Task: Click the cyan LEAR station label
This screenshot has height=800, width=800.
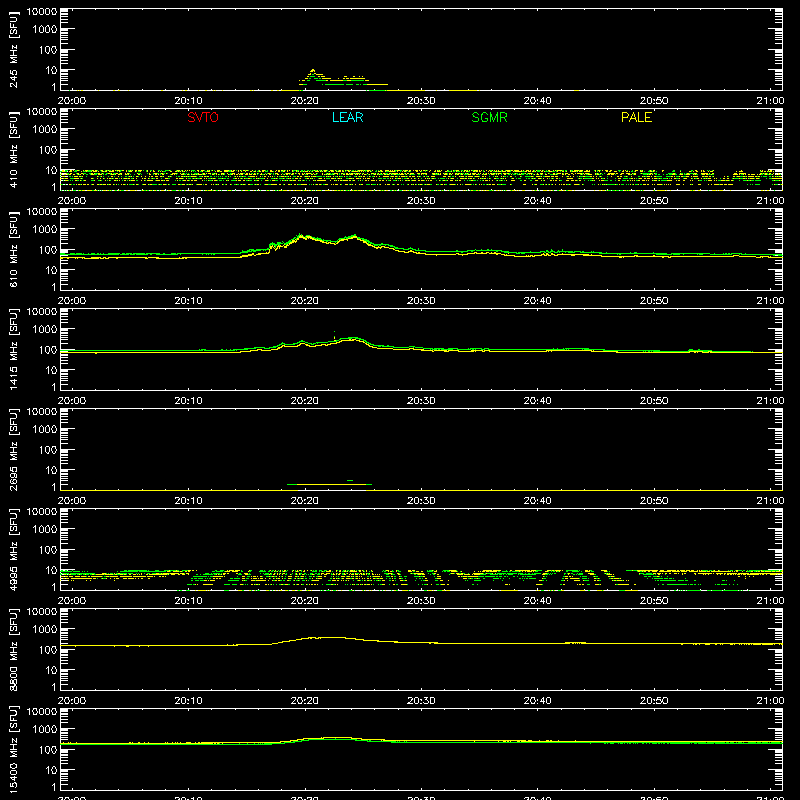Action: 347,117
